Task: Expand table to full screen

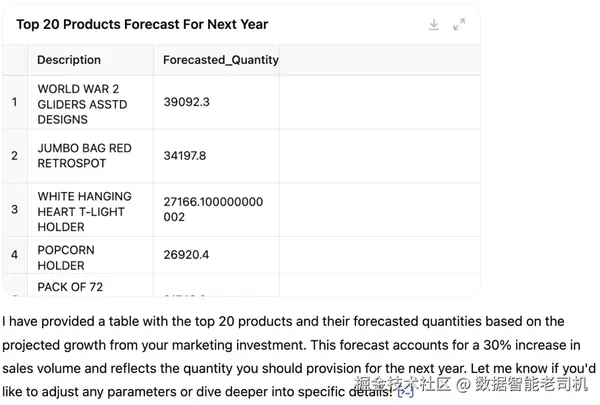Action: coord(459,25)
